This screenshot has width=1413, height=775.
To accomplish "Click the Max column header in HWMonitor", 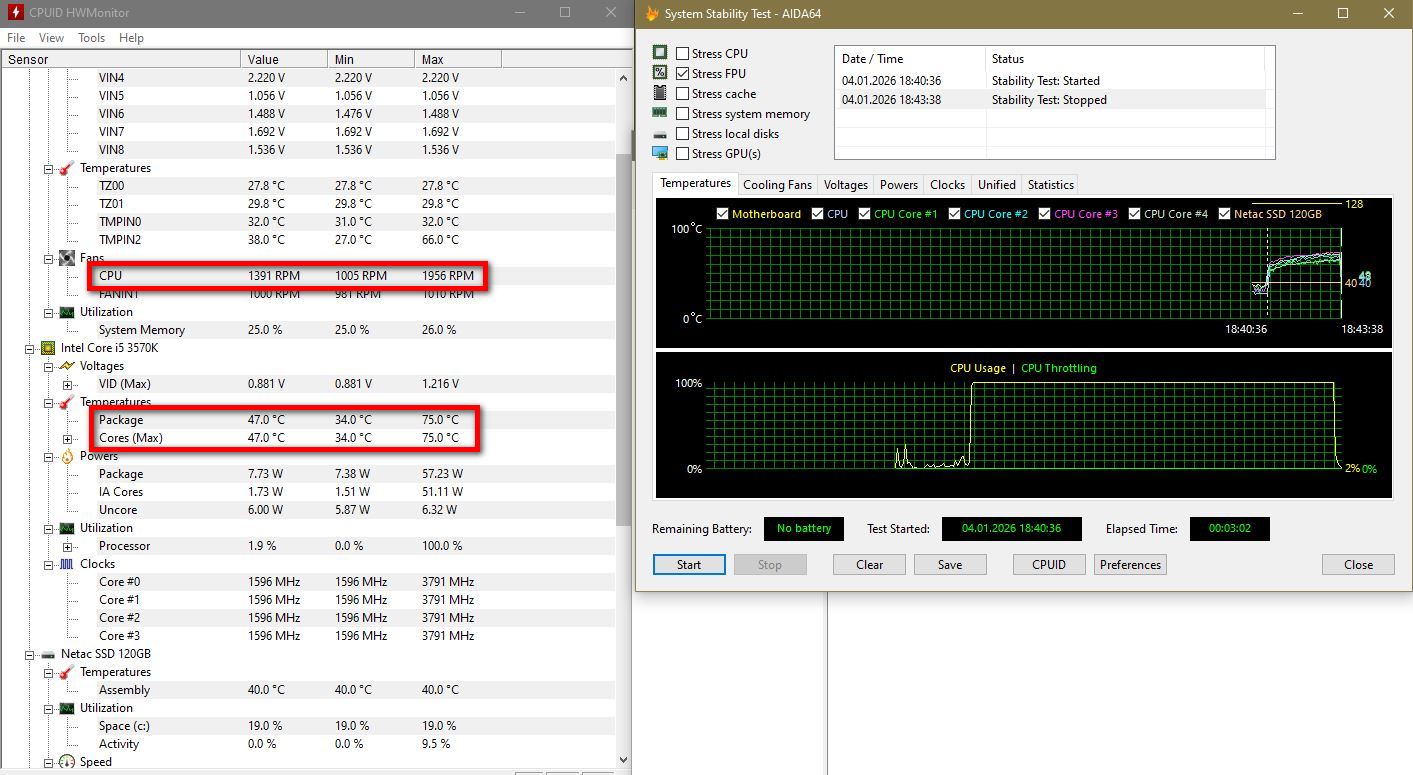I will tap(457, 59).
